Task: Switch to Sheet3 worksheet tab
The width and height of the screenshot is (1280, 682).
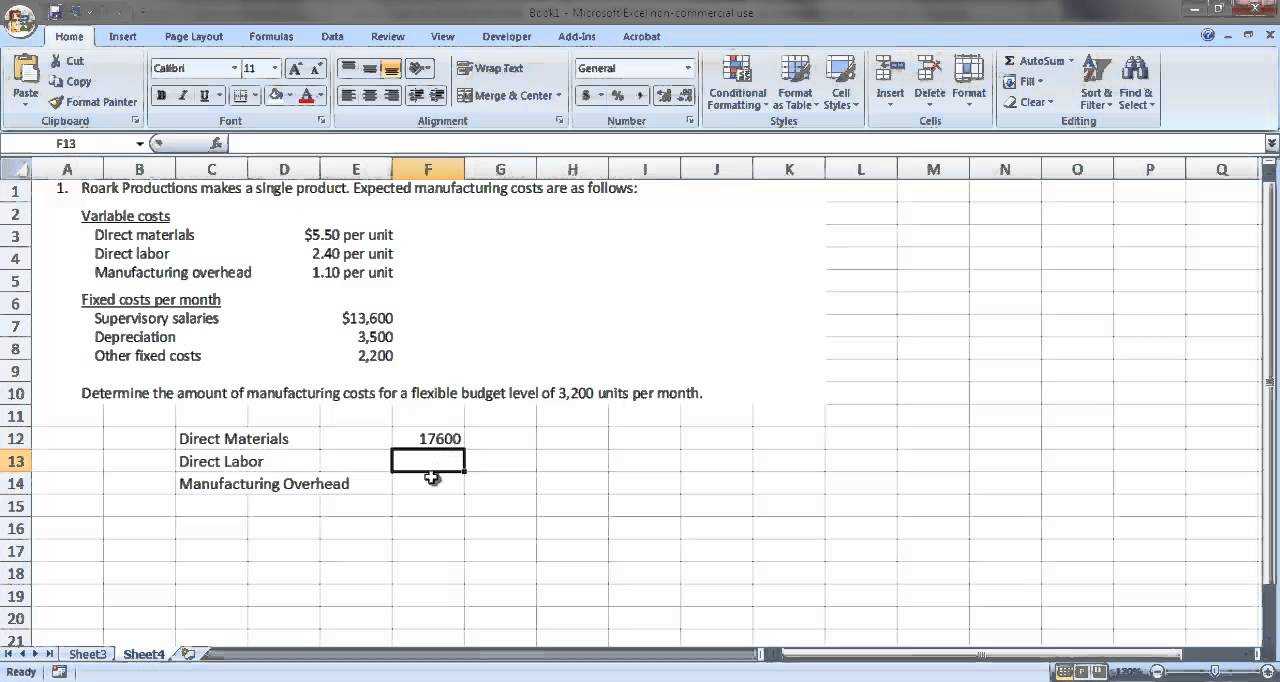Action: [x=87, y=654]
